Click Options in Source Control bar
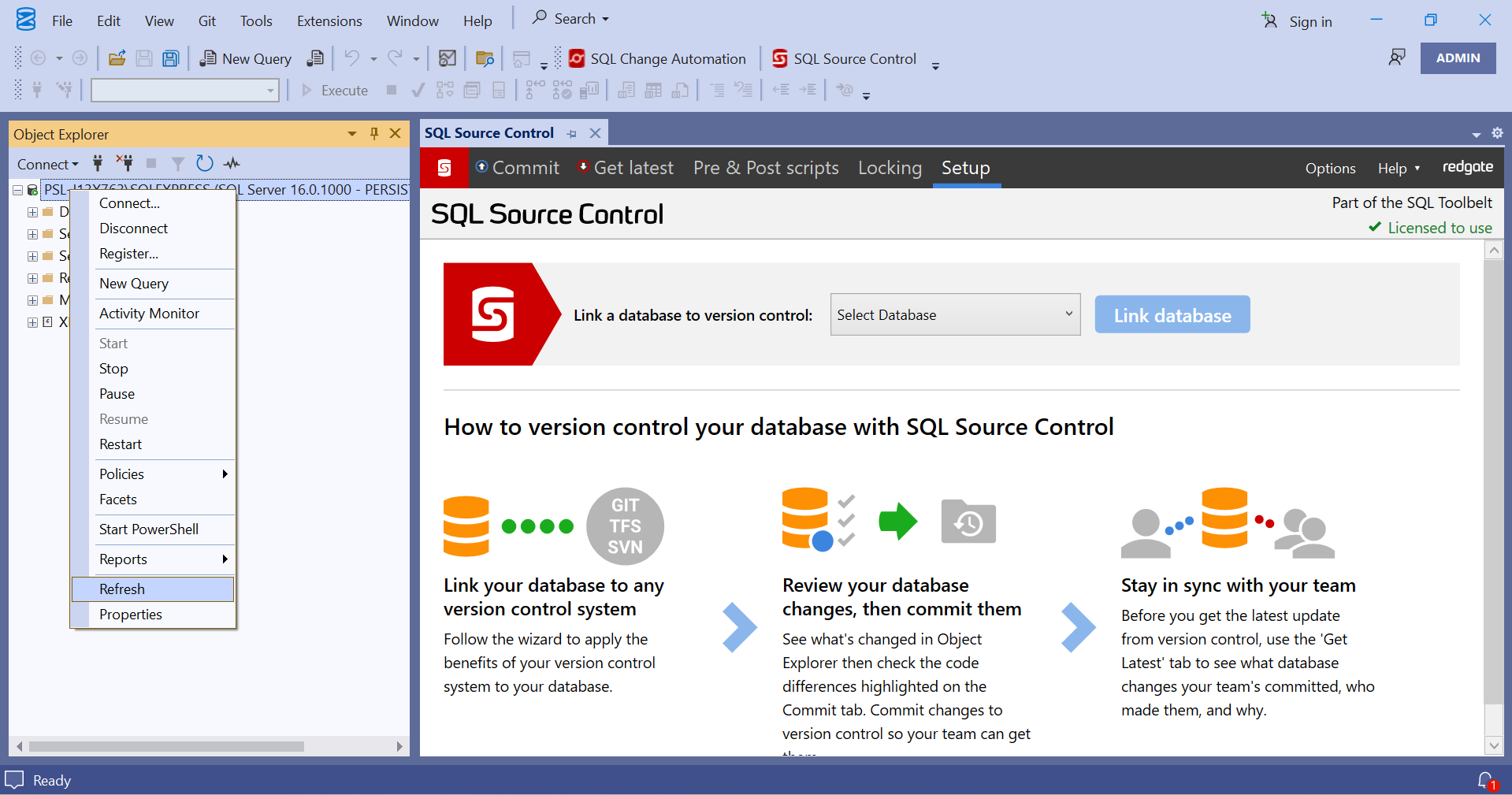Viewport: 1512px width, 795px height. click(x=1330, y=168)
